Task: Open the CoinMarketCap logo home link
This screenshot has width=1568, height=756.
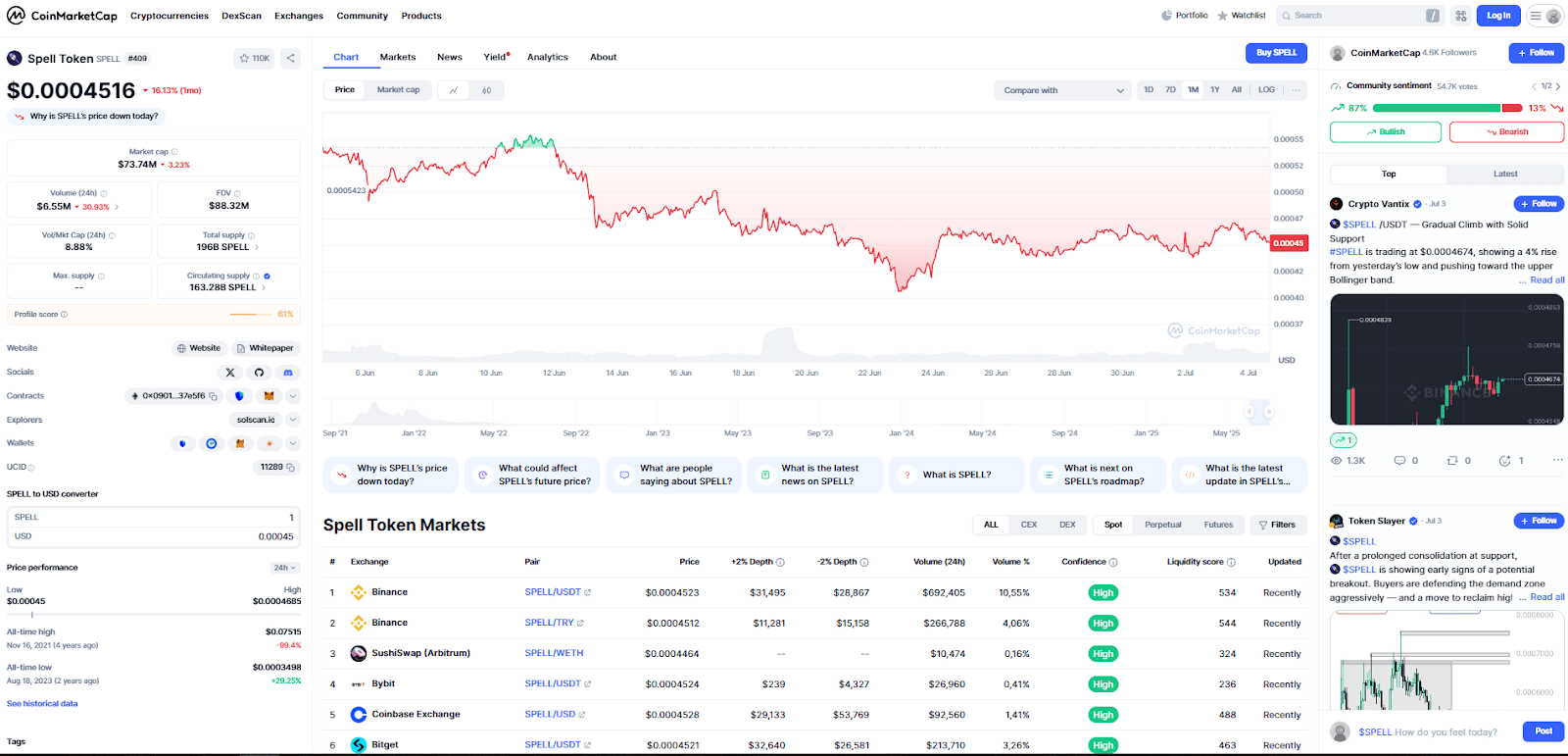Action: pos(62,16)
